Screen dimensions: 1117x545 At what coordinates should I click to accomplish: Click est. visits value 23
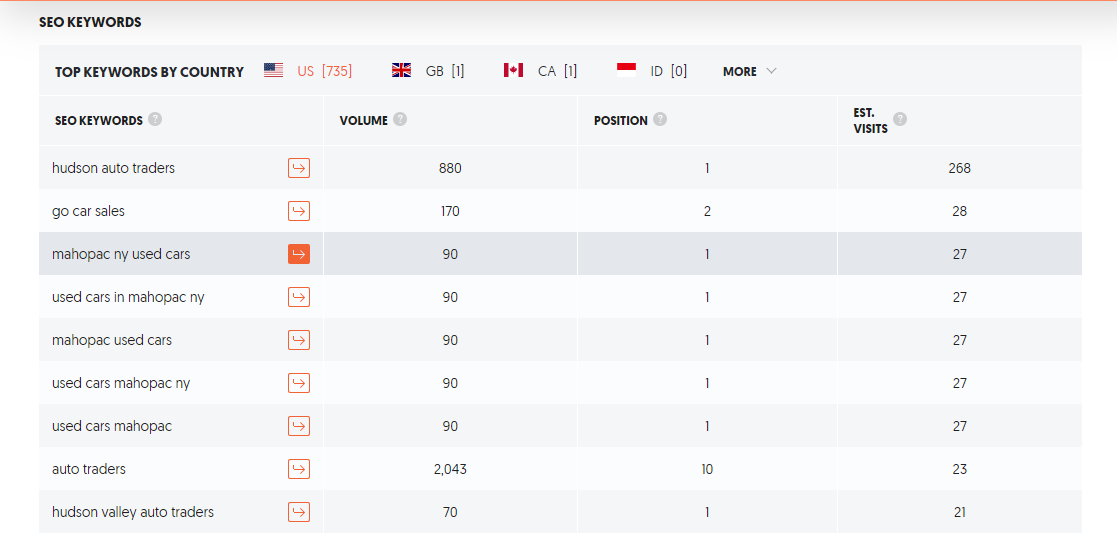pyautogui.click(x=960, y=469)
